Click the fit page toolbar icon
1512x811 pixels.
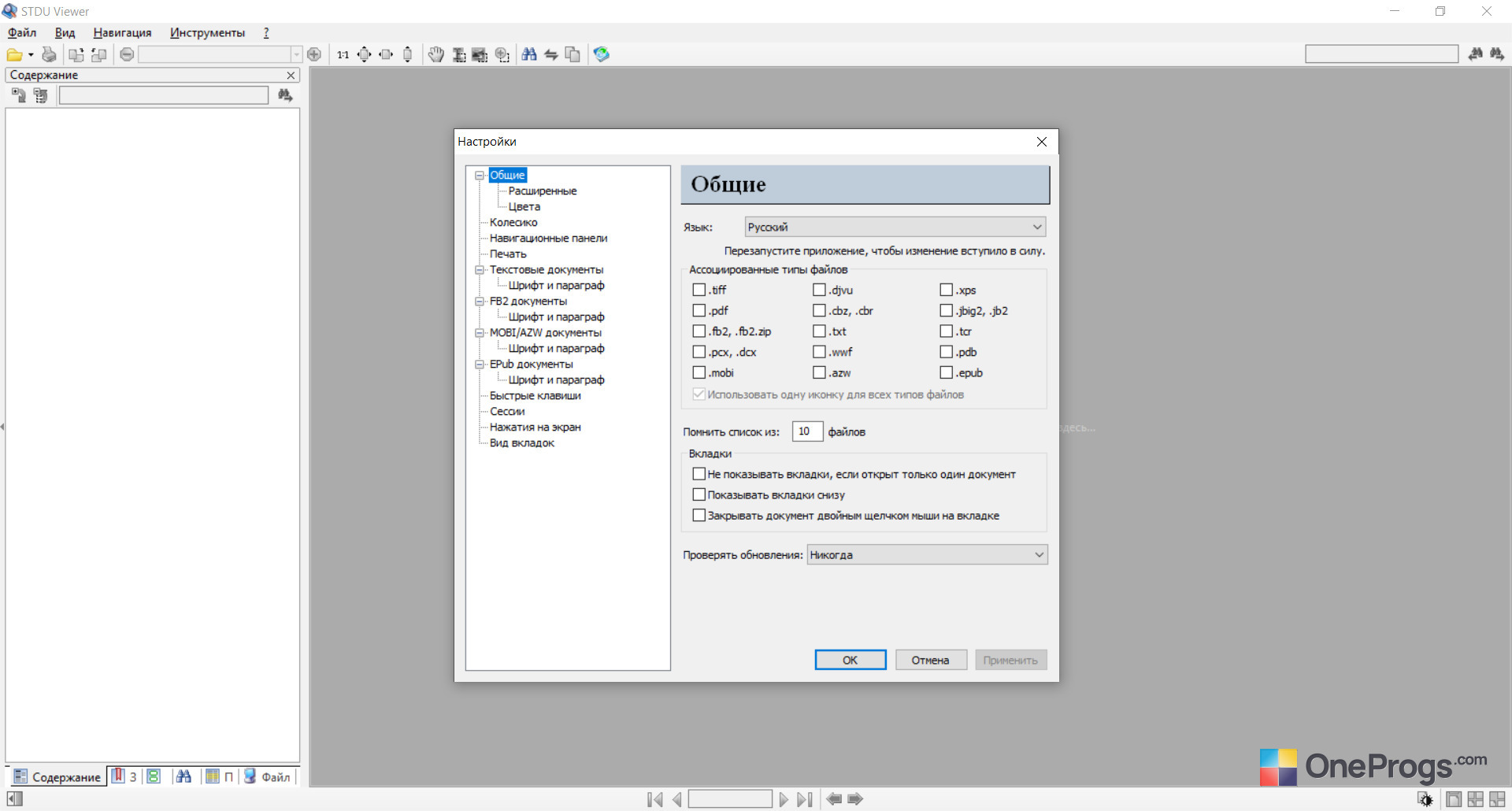click(364, 54)
